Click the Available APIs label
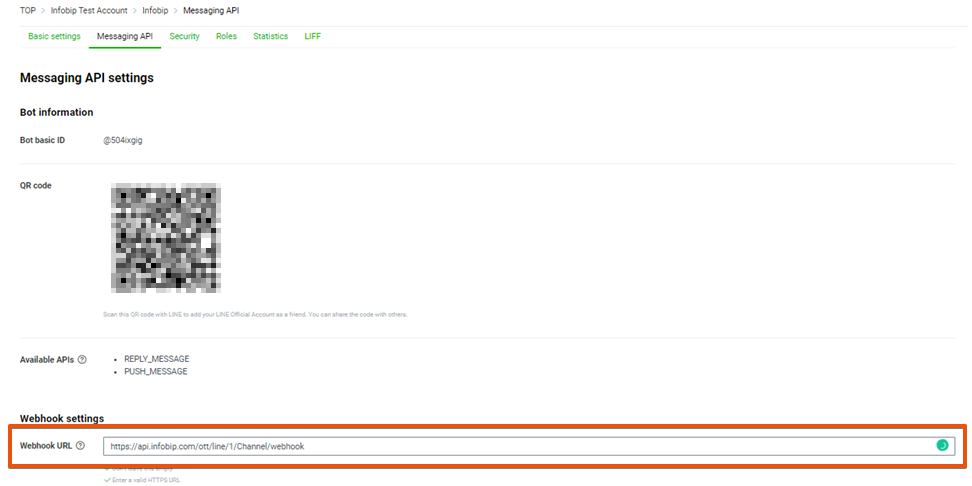The height and width of the screenshot is (486, 972). coord(47,360)
